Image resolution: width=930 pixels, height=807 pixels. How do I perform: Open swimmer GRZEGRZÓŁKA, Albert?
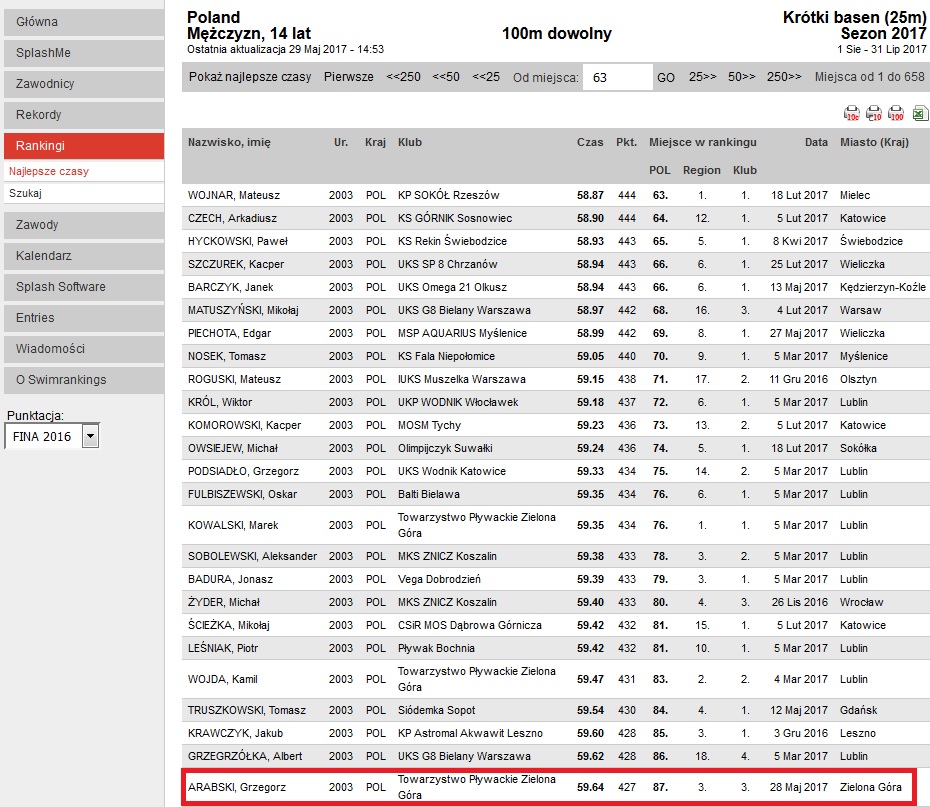point(245,757)
